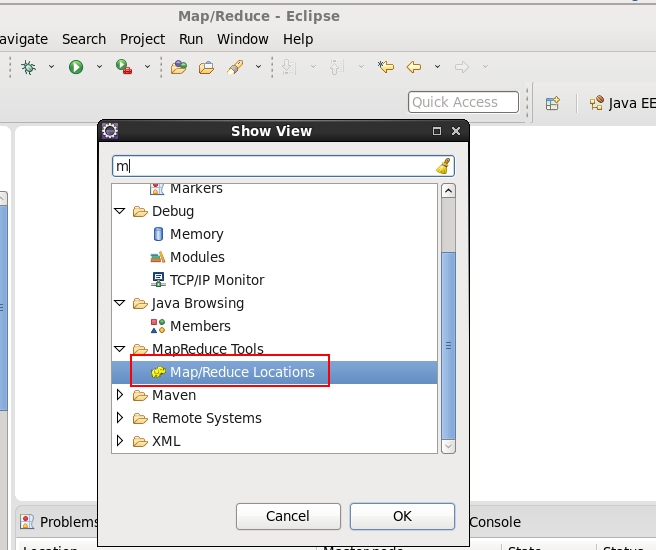This screenshot has width=656, height=550.
Task: Click the Run Last Tool icon
Action: point(124,67)
